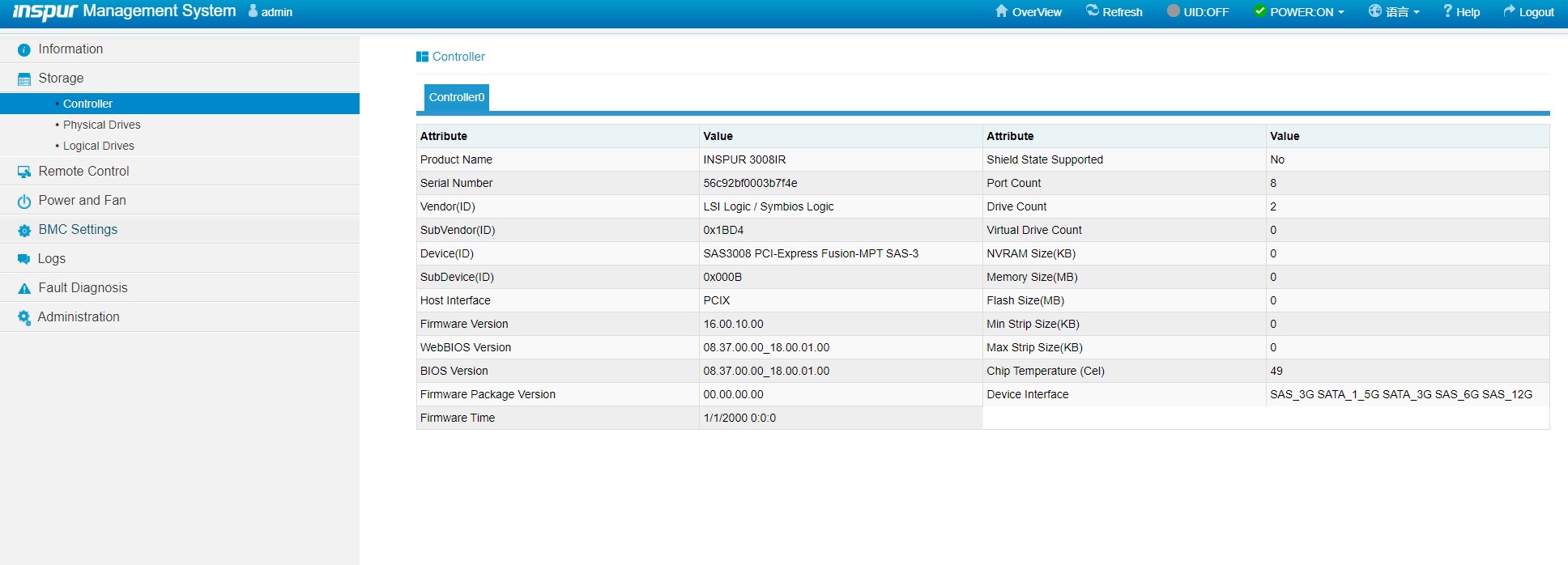Expand the Information menu section

point(180,49)
